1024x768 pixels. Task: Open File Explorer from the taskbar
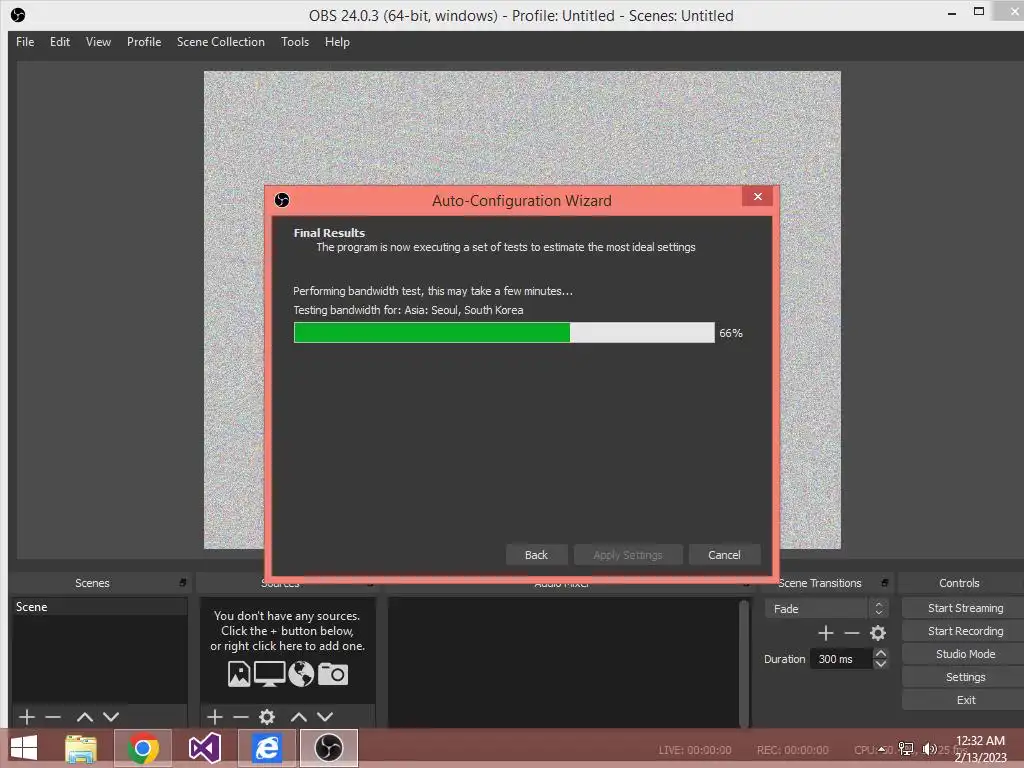[80, 748]
